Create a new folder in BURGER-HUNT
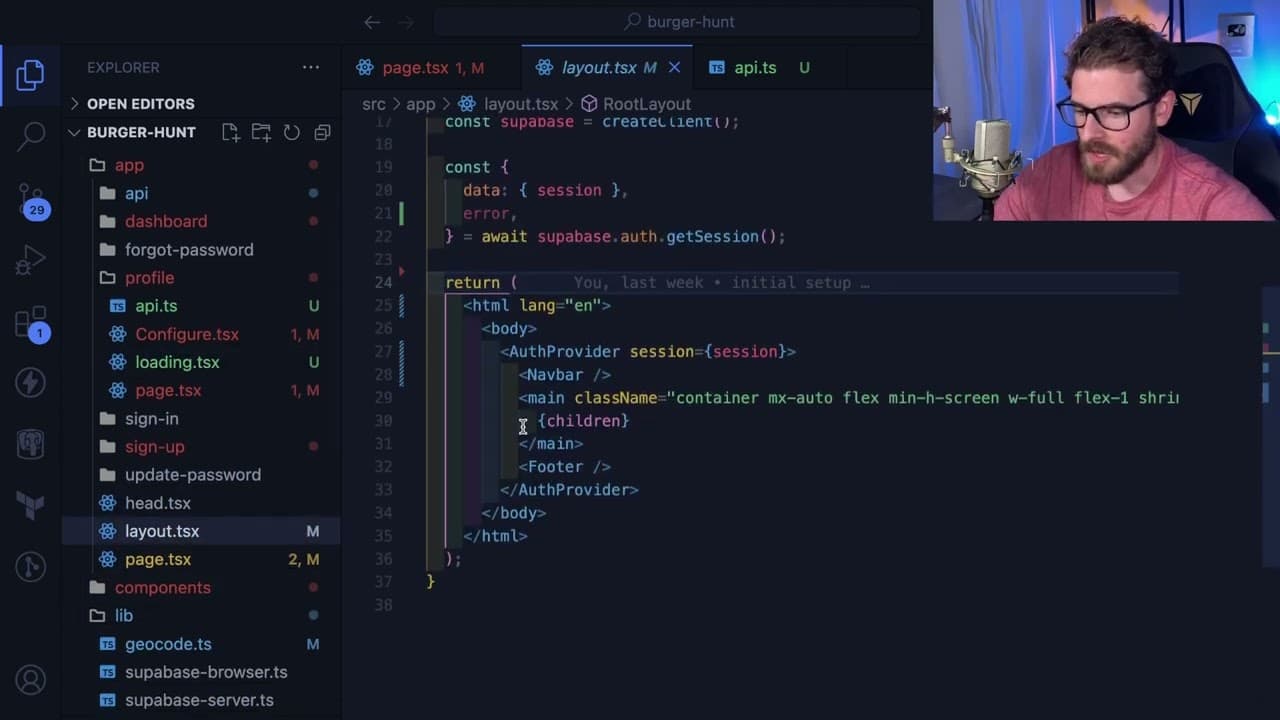Viewport: 1280px width, 720px height. click(x=261, y=132)
